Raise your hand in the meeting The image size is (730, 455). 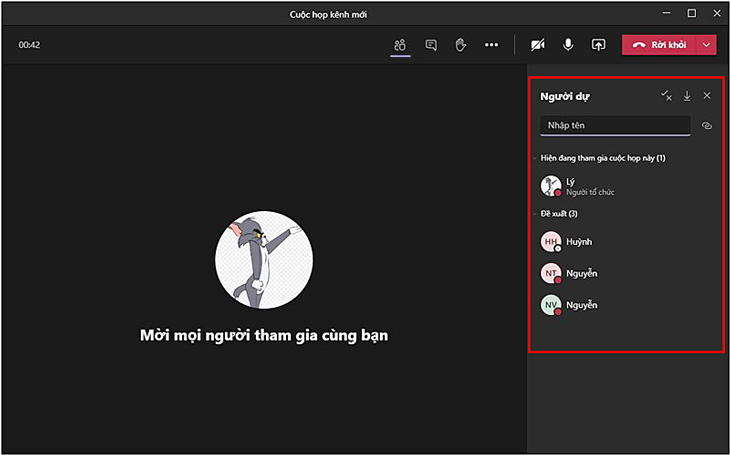point(461,45)
